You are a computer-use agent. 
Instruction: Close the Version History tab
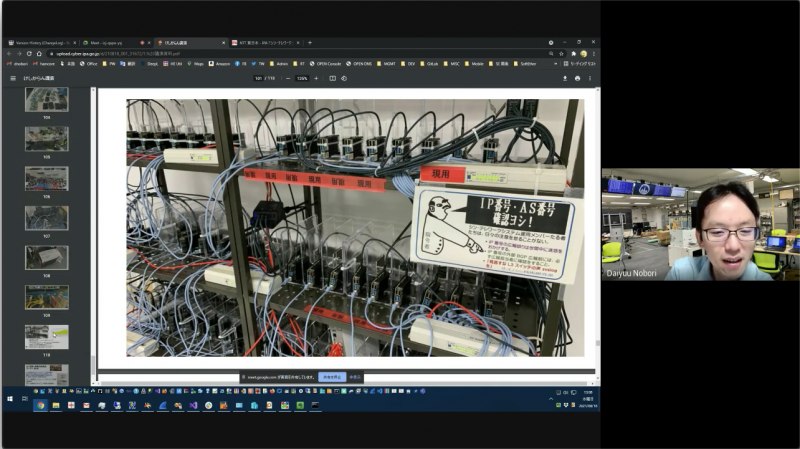75,43
